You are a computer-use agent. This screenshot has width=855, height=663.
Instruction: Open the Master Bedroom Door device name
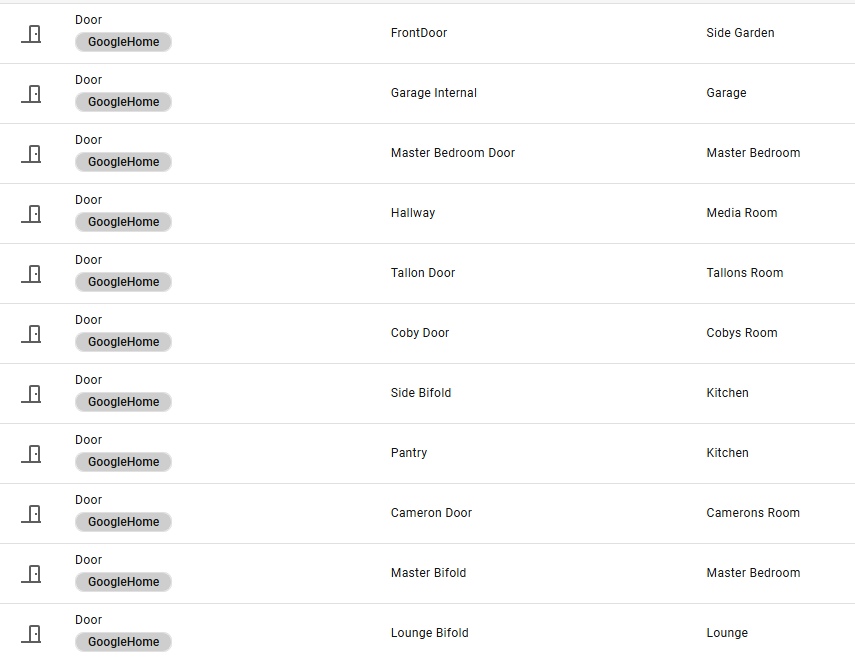(452, 153)
